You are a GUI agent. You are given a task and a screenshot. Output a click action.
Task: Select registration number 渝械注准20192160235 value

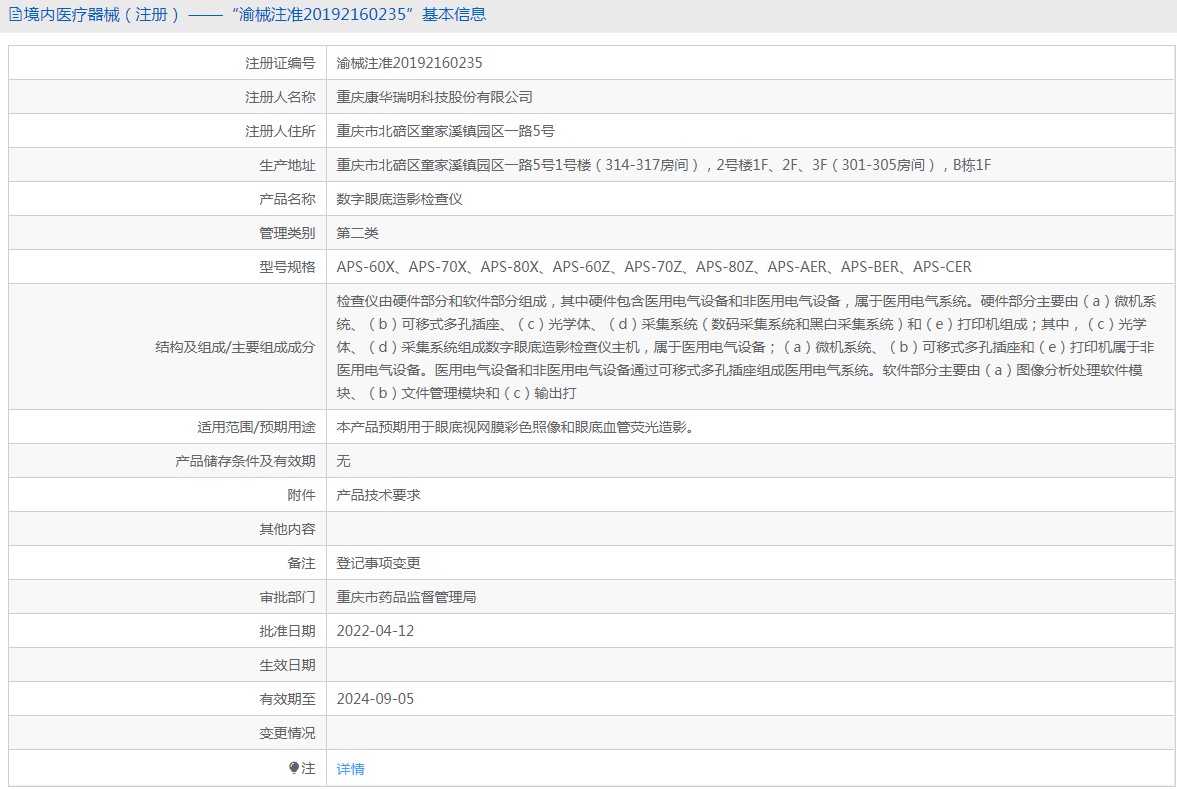click(409, 63)
